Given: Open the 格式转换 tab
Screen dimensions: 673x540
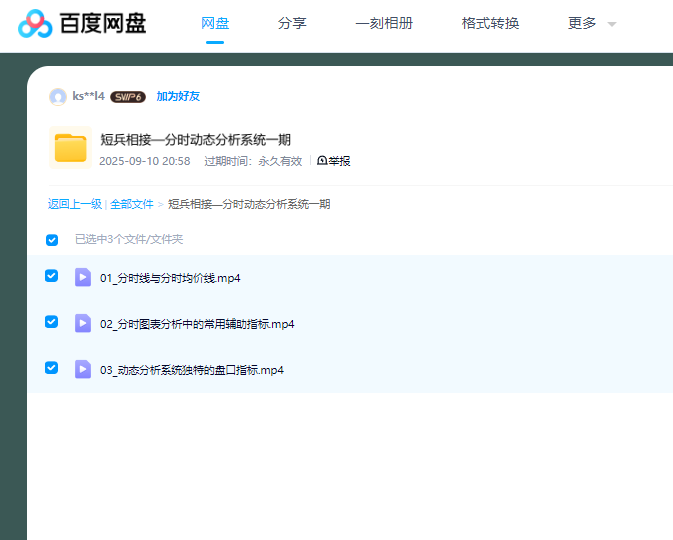Looking at the screenshot, I should [x=490, y=23].
